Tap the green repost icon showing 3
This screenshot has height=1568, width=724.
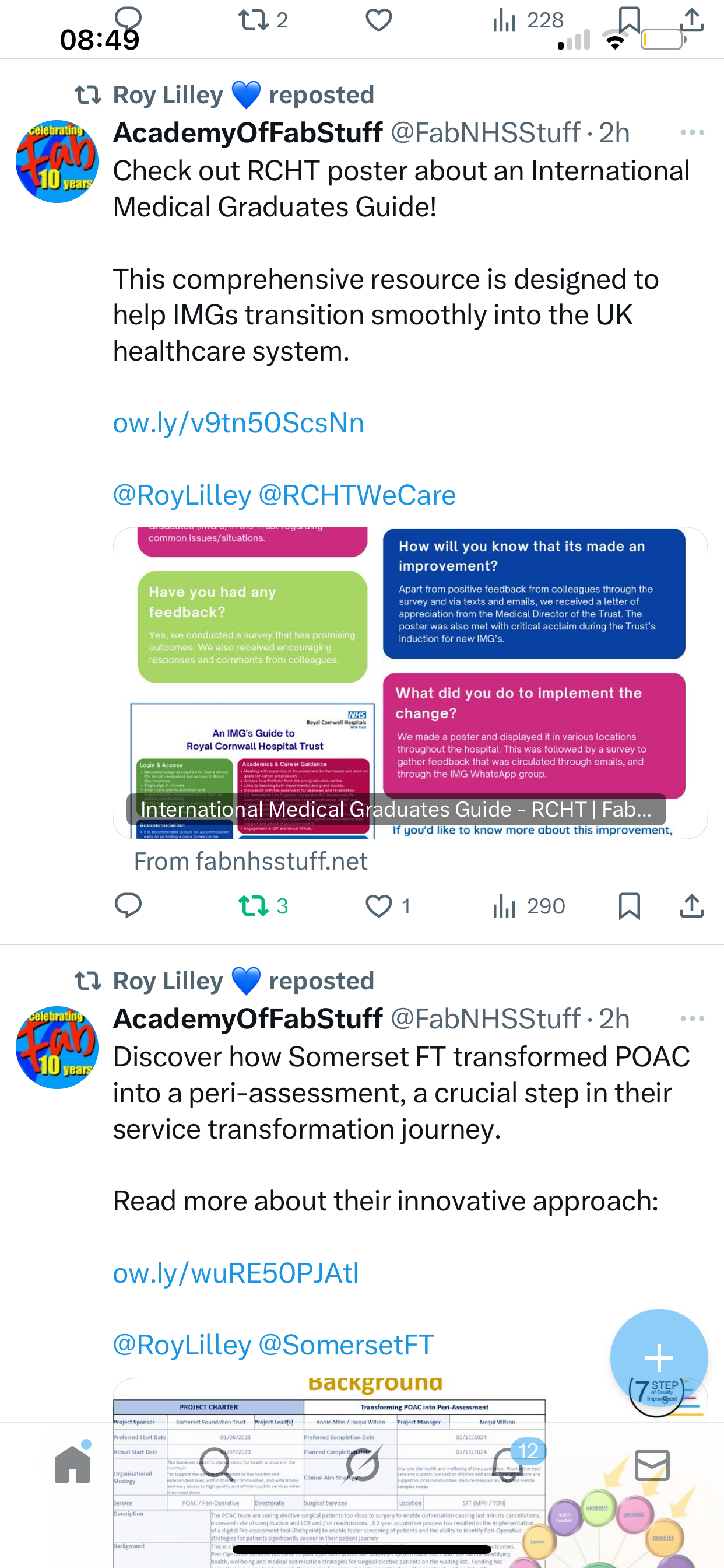254,906
